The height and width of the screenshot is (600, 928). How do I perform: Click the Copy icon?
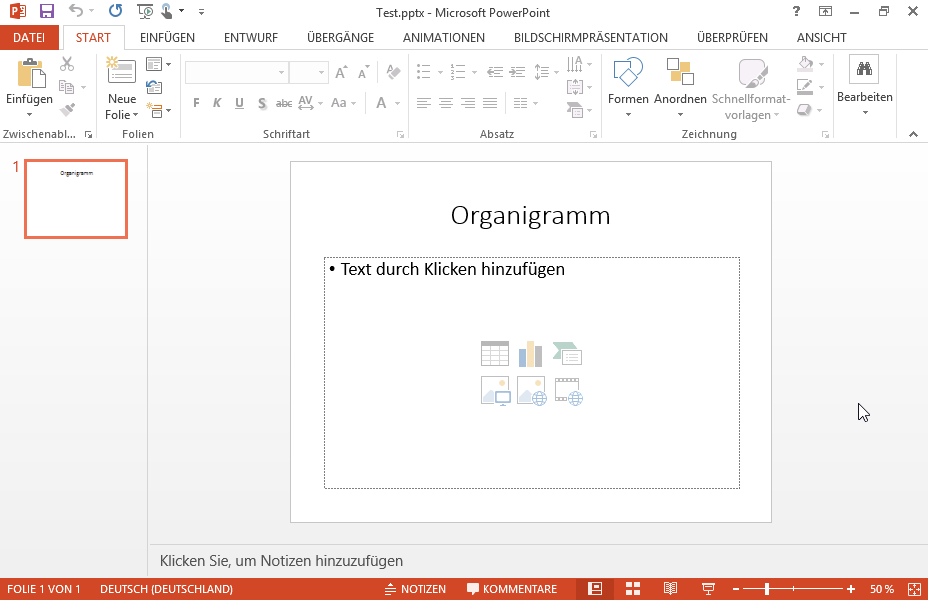(x=67, y=87)
